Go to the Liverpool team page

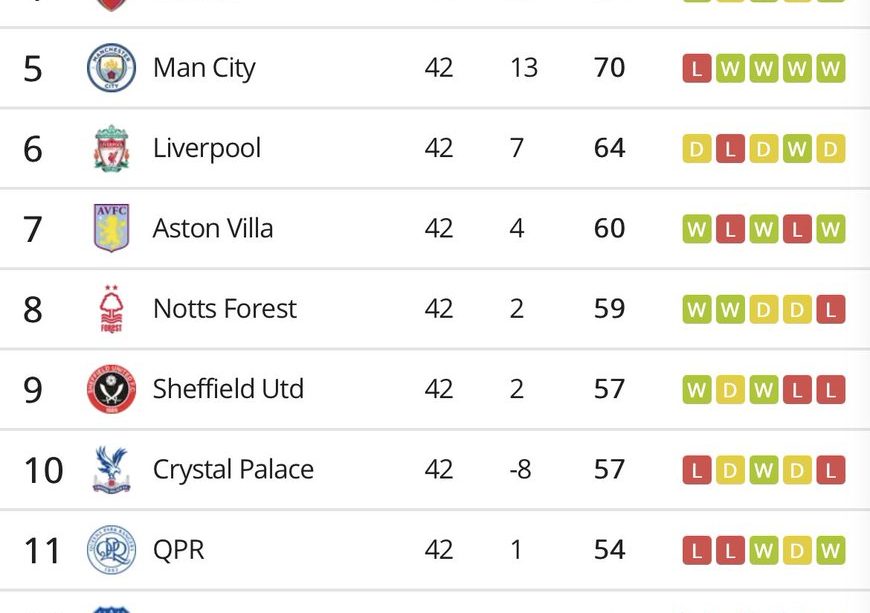(x=207, y=148)
